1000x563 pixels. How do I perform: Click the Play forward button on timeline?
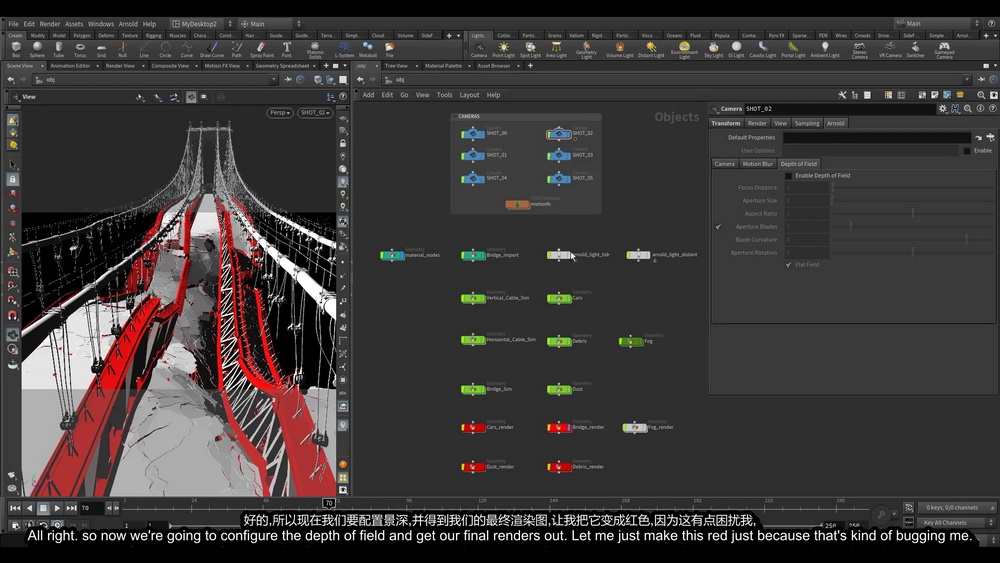(57, 508)
